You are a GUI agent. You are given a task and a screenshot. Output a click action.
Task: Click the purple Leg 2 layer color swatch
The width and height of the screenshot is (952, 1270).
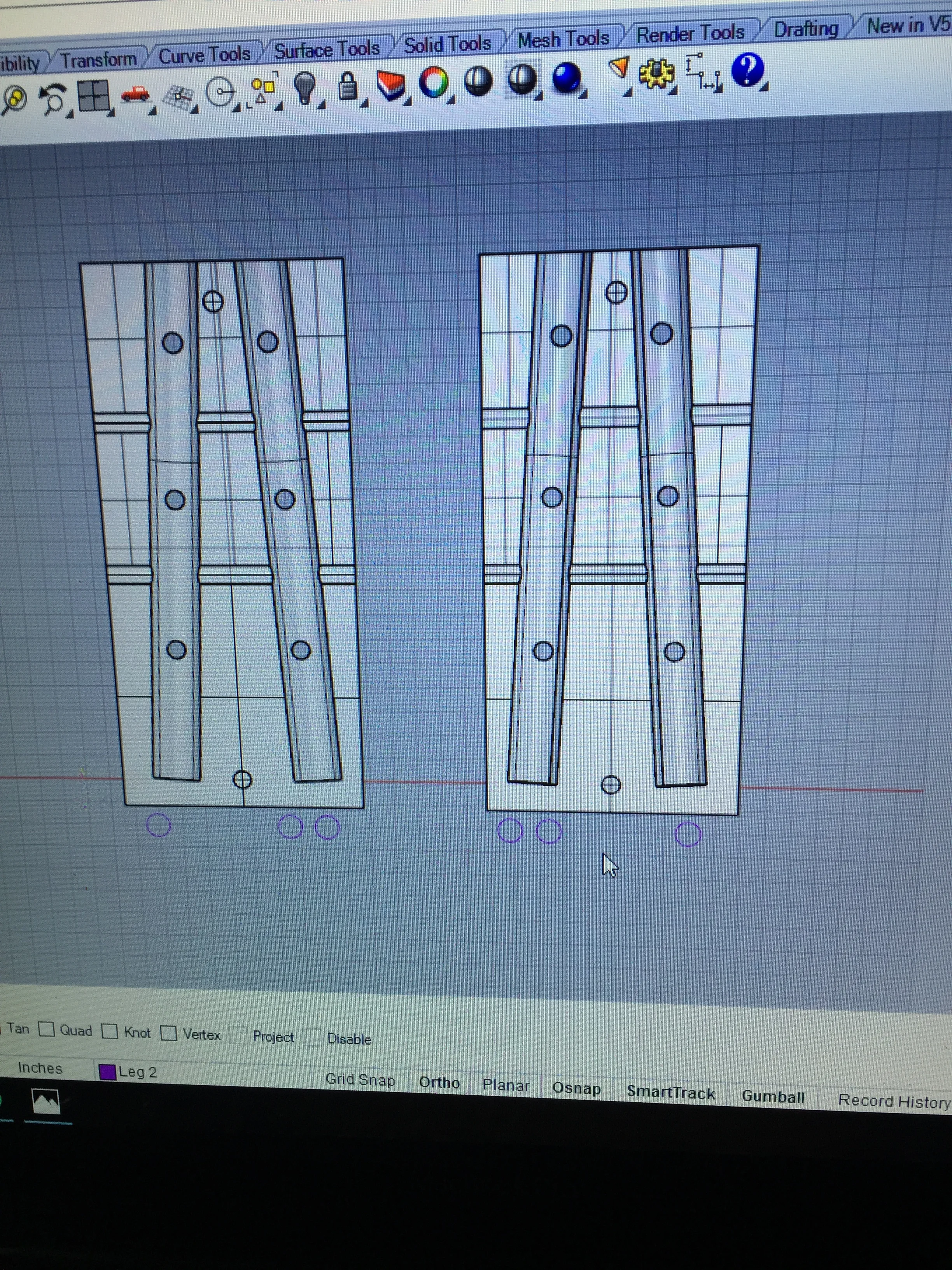tap(107, 1072)
